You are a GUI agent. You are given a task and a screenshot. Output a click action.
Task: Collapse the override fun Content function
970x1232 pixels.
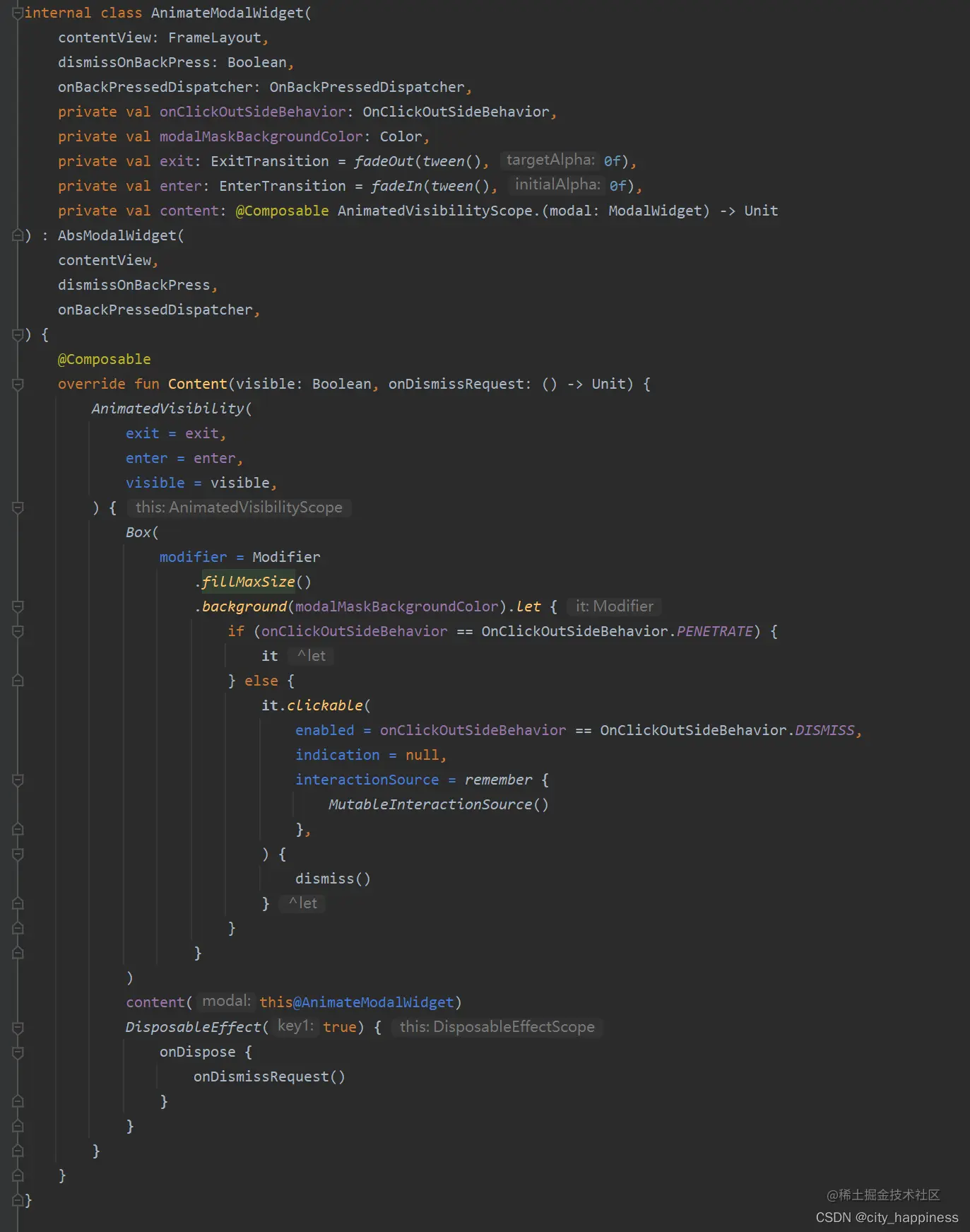click(18, 385)
